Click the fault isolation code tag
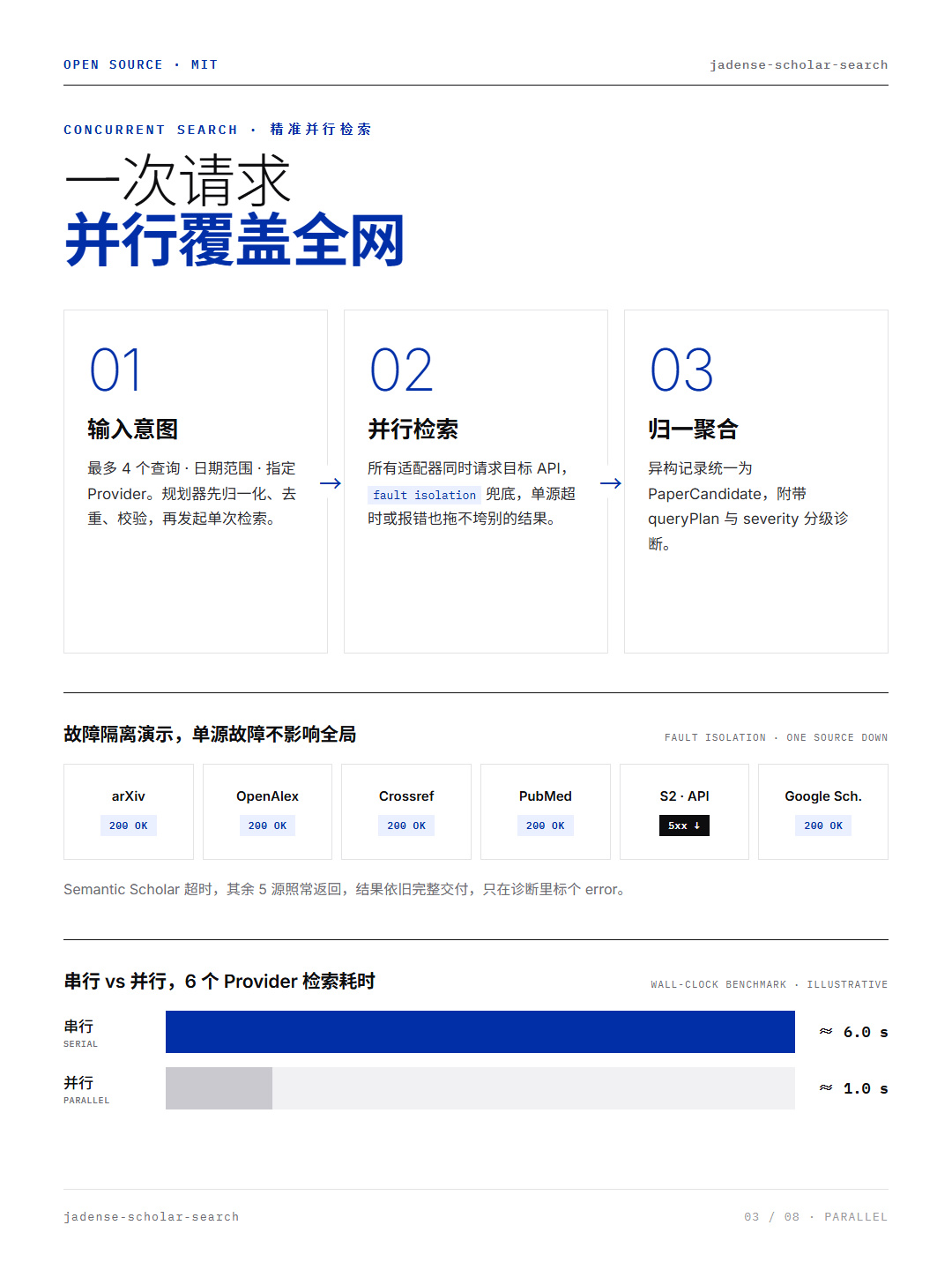952x1270 pixels. tap(424, 495)
